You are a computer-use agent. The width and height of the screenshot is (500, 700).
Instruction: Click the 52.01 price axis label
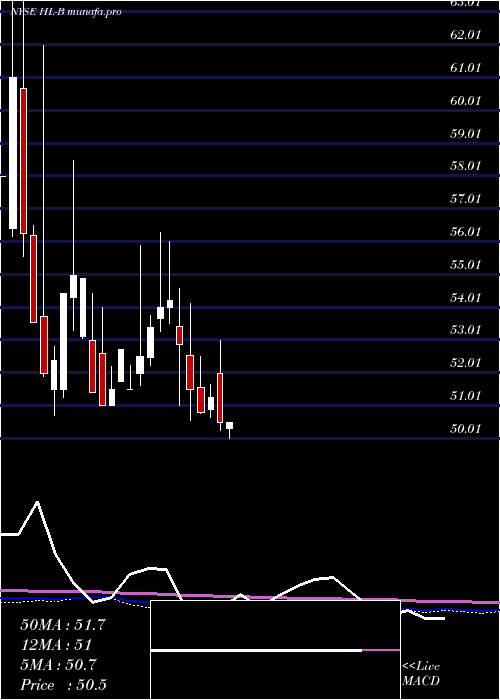click(x=466, y=363)
